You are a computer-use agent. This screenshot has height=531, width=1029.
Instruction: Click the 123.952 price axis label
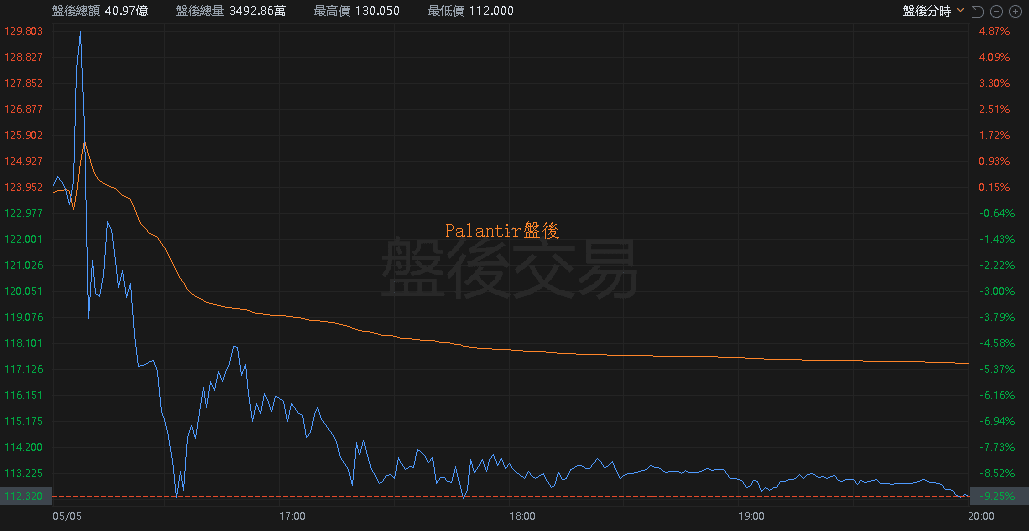(24, 188)
